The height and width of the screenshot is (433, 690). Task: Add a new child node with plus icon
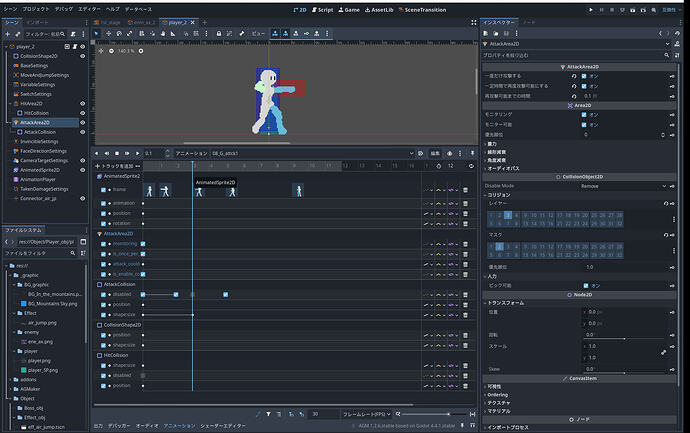coord(7,34)
